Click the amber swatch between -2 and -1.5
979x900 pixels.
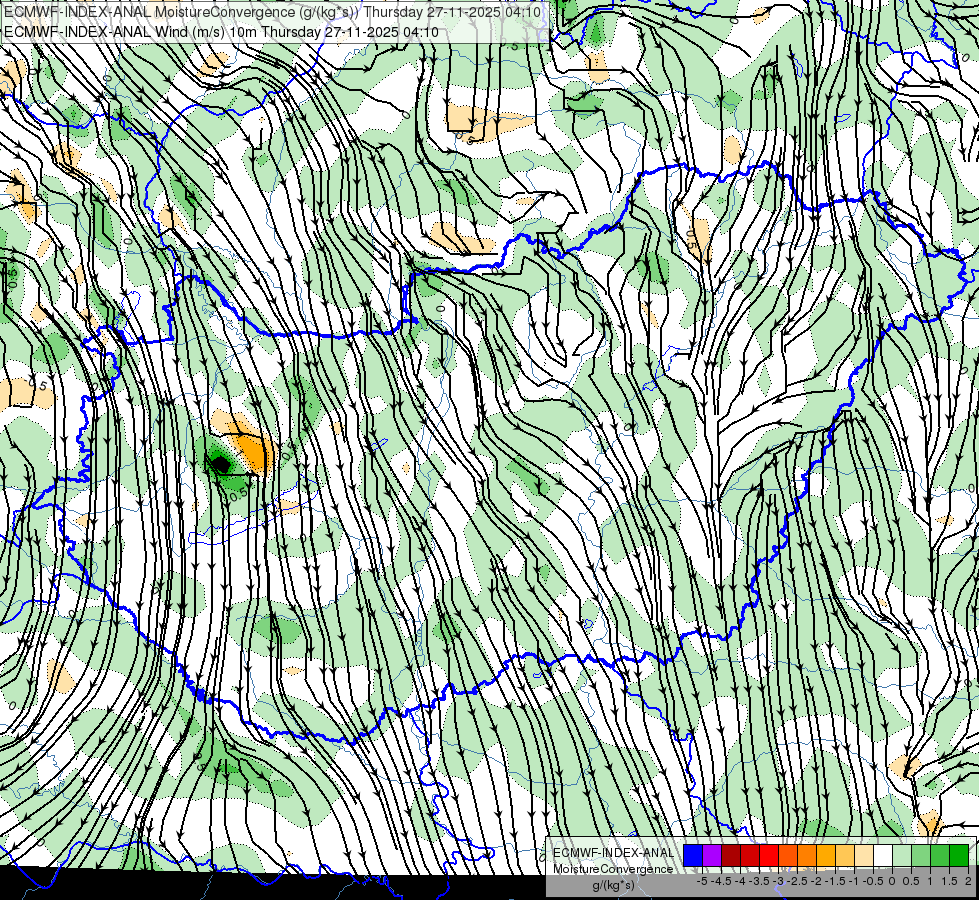coord(826,856)
